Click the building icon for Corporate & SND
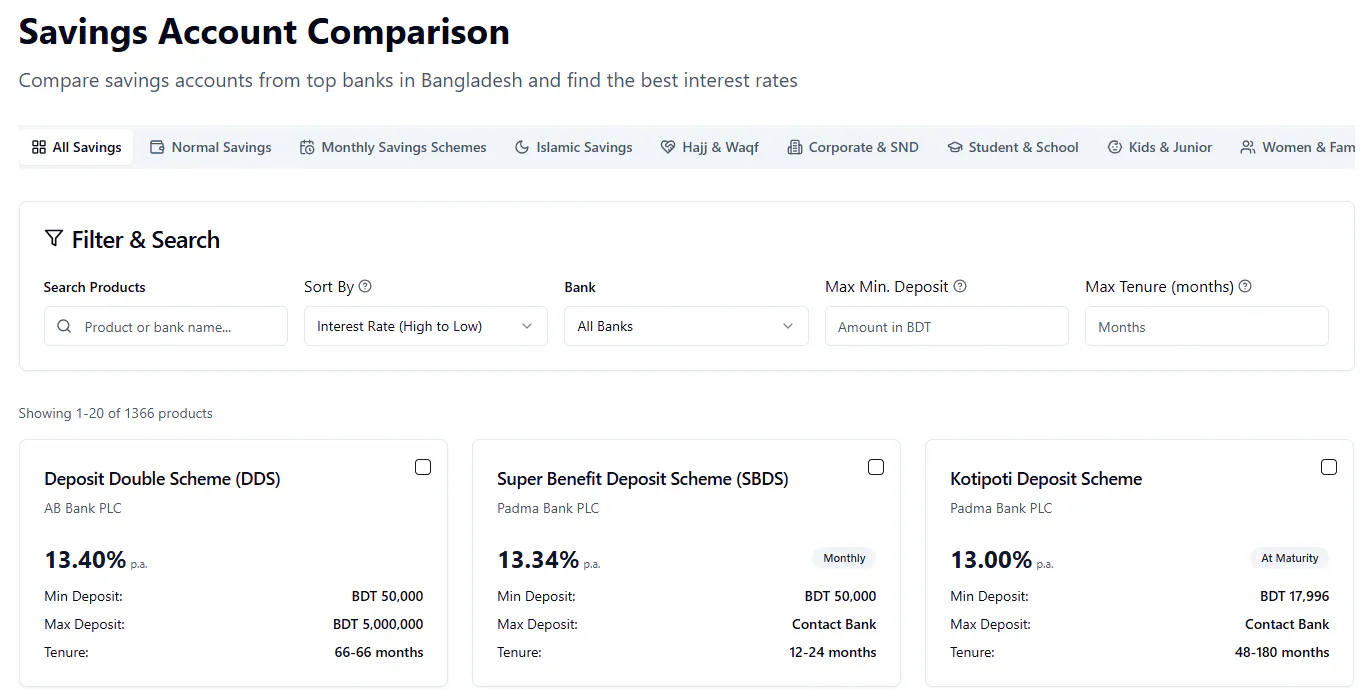The width and height of the screenshot is (1365, 697). point(795,147)
